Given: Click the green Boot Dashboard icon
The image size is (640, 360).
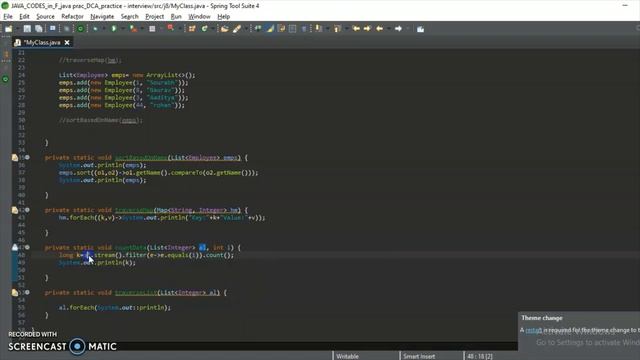Looking at the screenshot, I should (80, 29).
